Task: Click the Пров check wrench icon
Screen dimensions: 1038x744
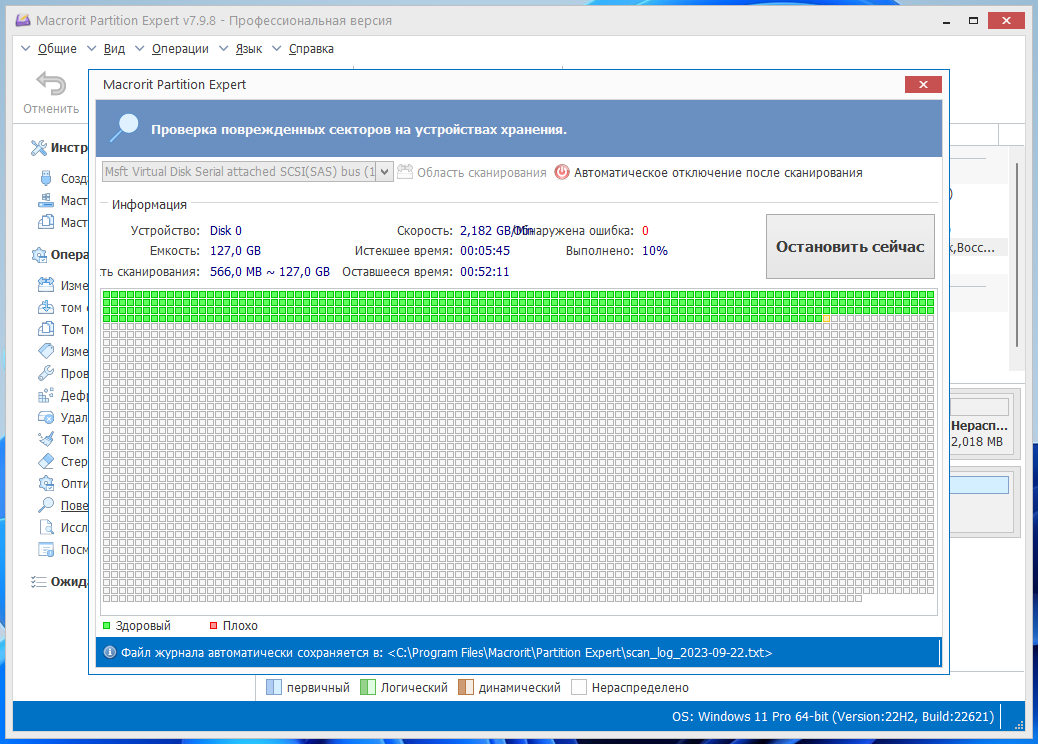Action: pyautogui.click(x=46, y=373)
